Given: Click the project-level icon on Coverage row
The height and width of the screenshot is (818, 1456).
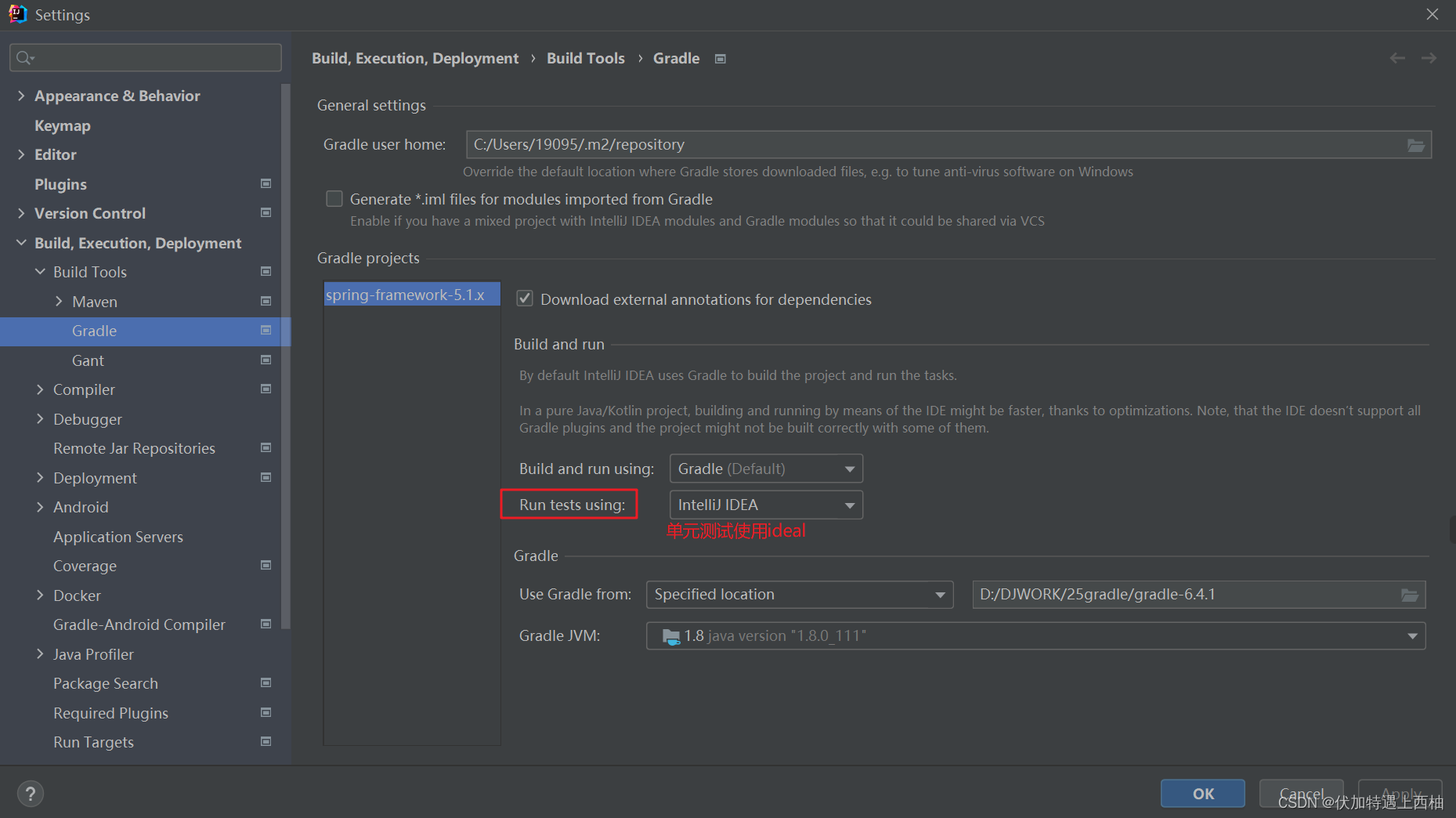Looking at the screenshot, I should [x=266, y=565].
